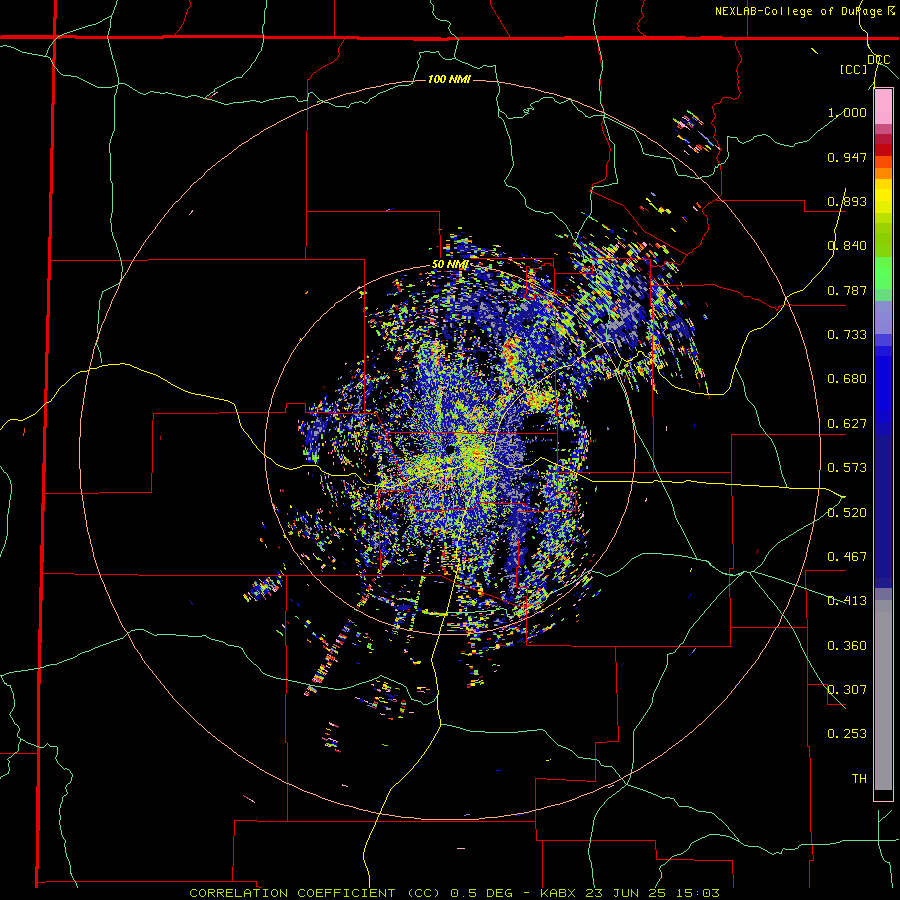Screen dimensions: 900x900
Task: Pick the light periwinkle color bar segment
Action: click(883, 318)
